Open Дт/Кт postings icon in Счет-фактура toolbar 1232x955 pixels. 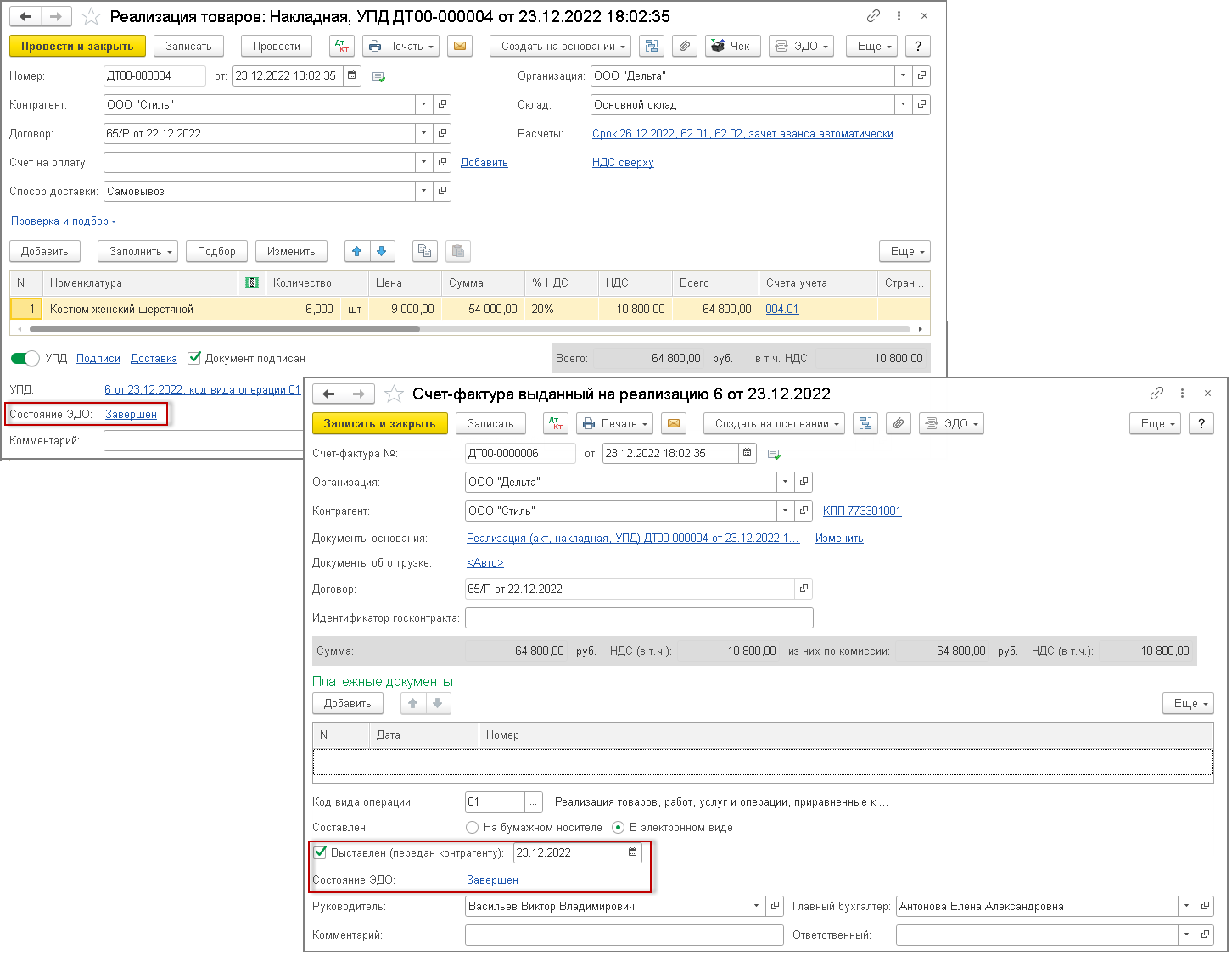click(556, 423)
